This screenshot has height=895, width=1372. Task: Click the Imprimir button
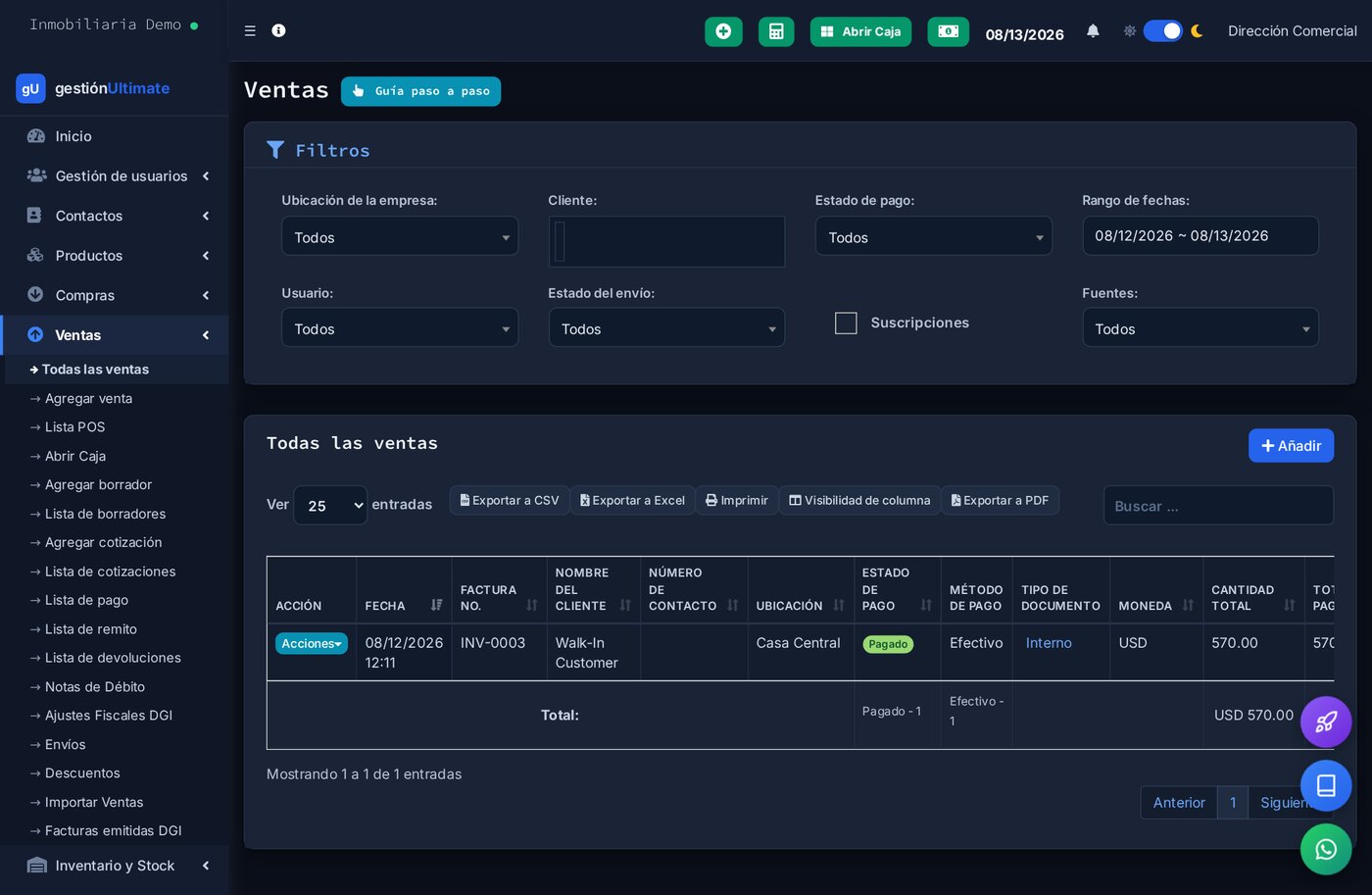(737, 500)
